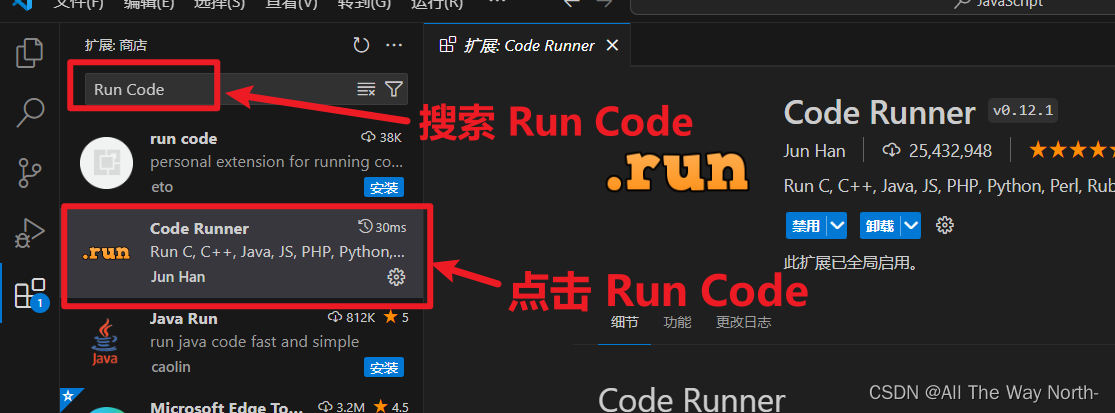Refresh the extensions marketplace list

click(x=361, y=45)
